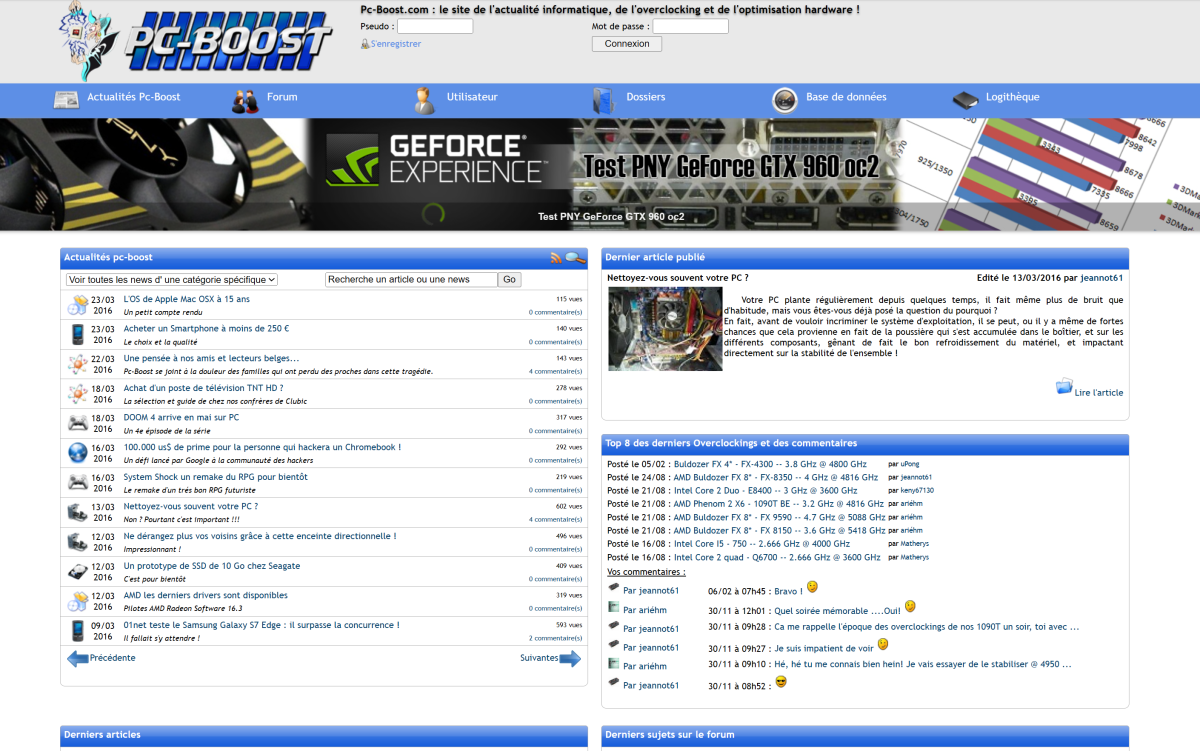Click the smiley after the "Bravo !" comment
Image resolution: width=1200 pixels, height=751 pixels.
(x=813, y=587)
